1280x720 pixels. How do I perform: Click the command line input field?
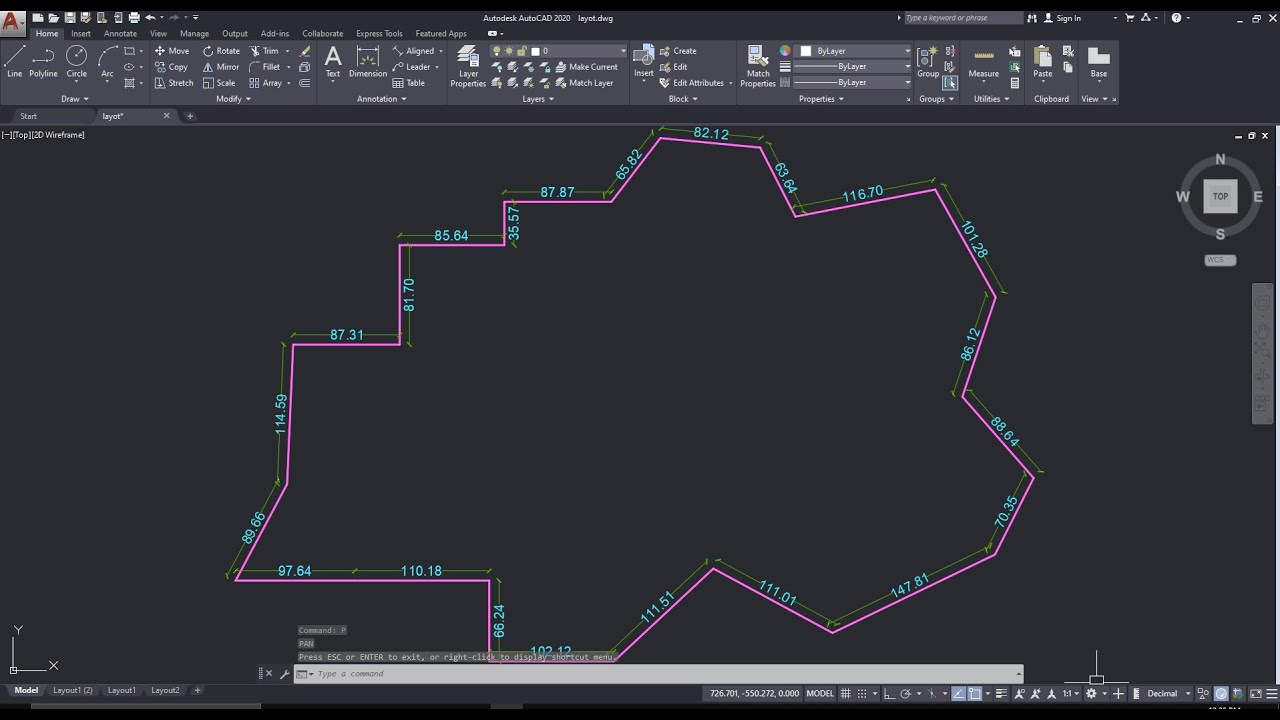[x=660, y=674]
